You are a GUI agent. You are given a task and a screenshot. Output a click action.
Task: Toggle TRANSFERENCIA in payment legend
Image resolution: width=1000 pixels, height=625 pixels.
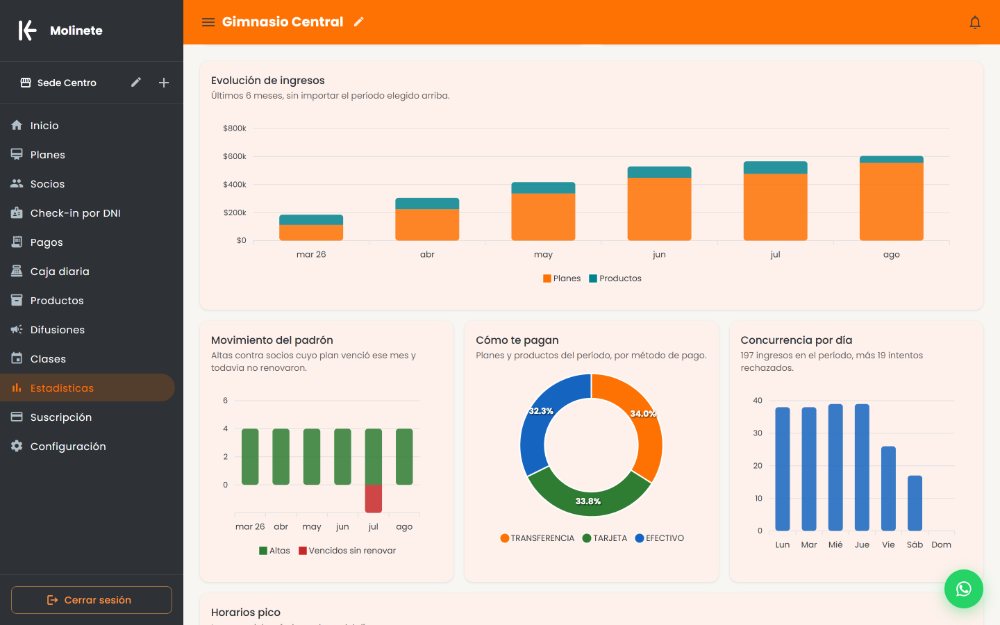538,538
